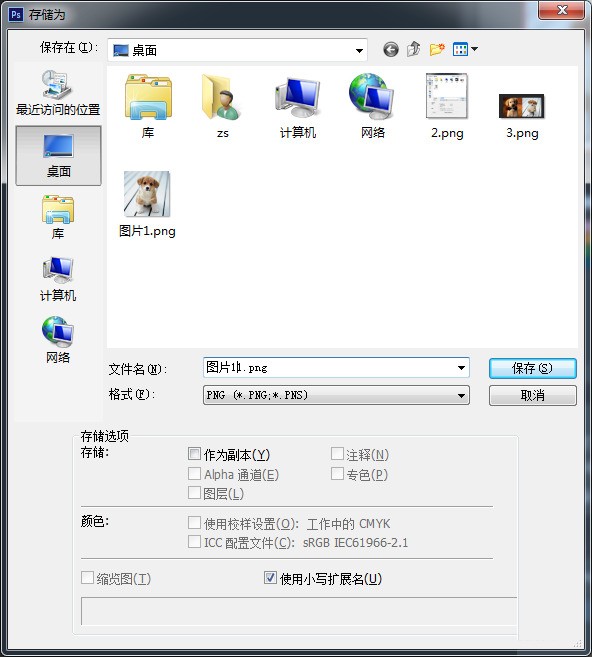
Task: Uncheck 使用小写扩展名(U) checkbox
Action: [x=270, y=578]
